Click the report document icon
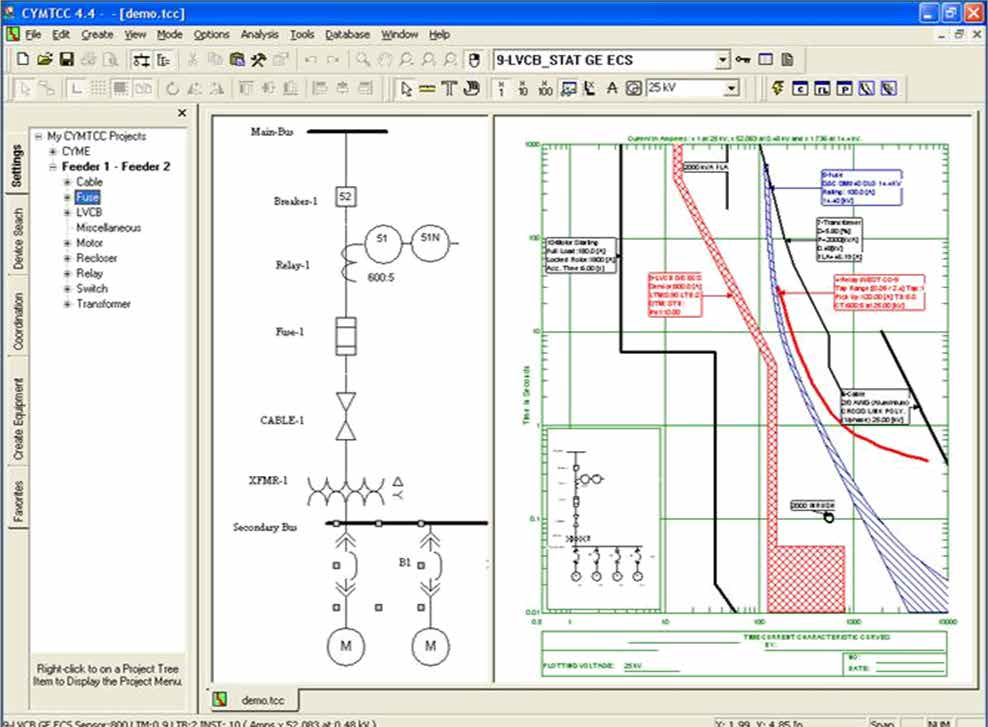 pyautogui.click(x=788, y=60)
